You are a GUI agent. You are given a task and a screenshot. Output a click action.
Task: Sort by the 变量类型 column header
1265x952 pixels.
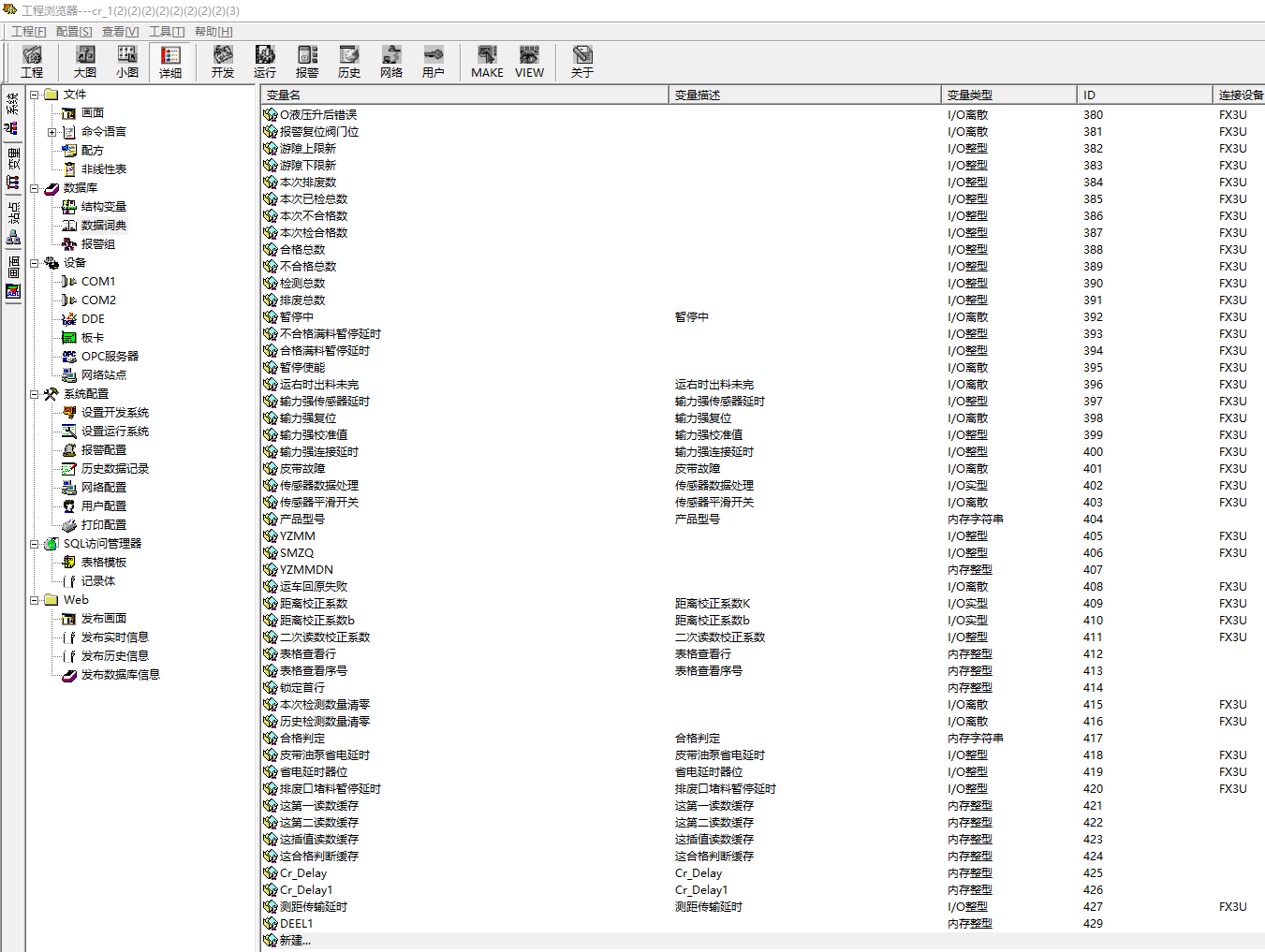click(969, 95)
